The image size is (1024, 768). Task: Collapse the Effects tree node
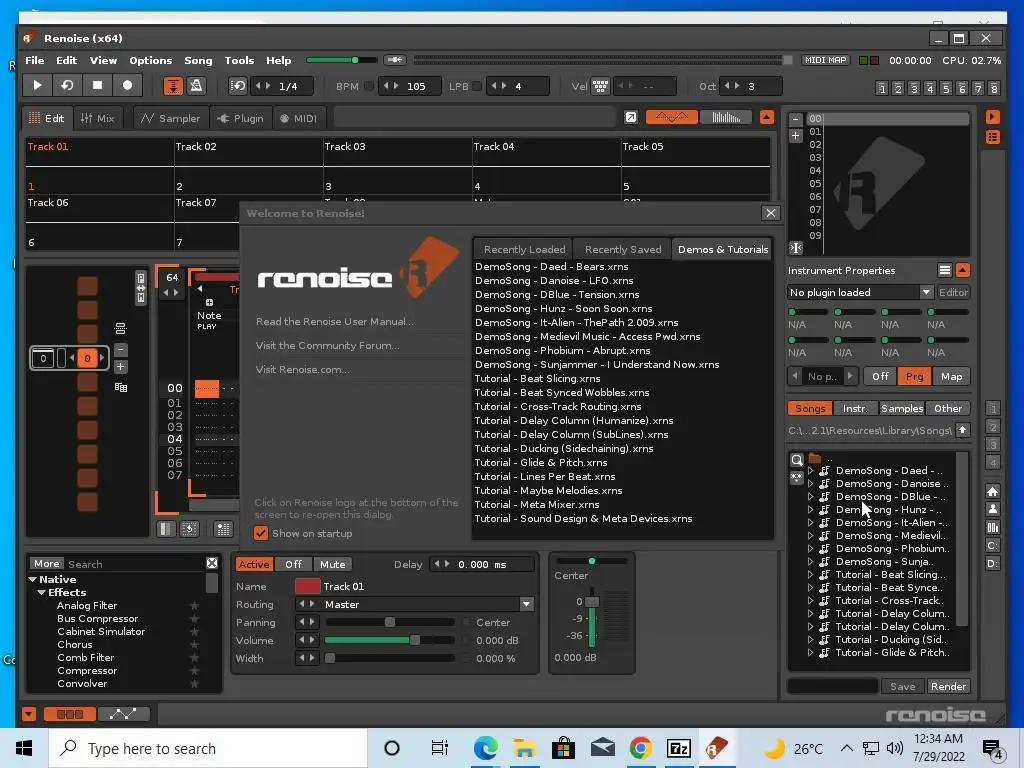tap(42, 592)
